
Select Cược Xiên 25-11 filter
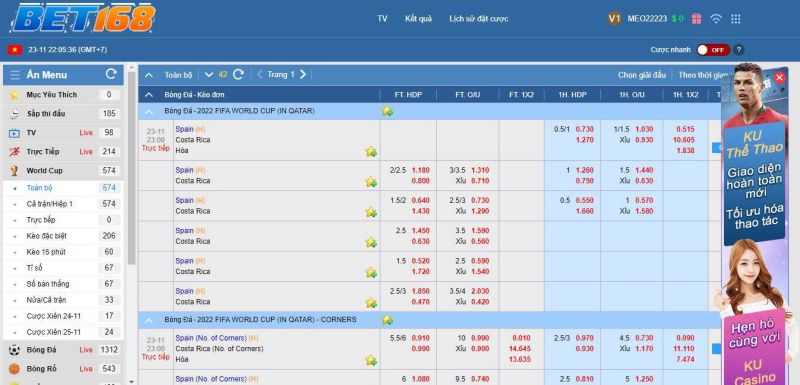(63, 332)
